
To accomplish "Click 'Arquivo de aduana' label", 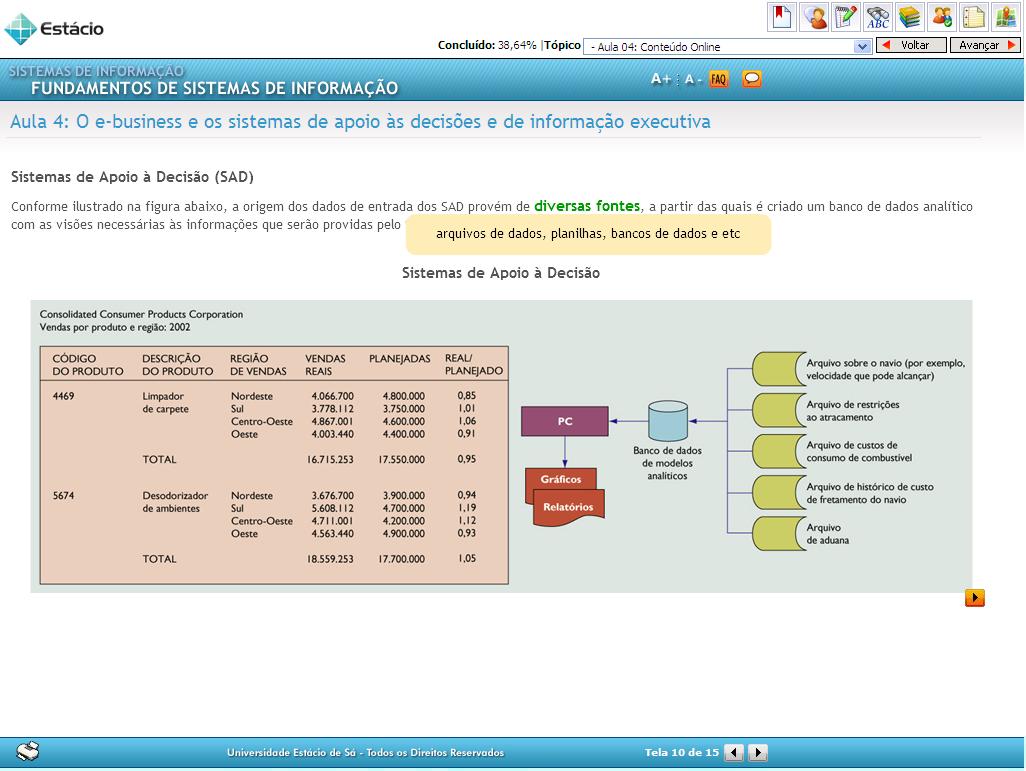I will tap(827, 534).
